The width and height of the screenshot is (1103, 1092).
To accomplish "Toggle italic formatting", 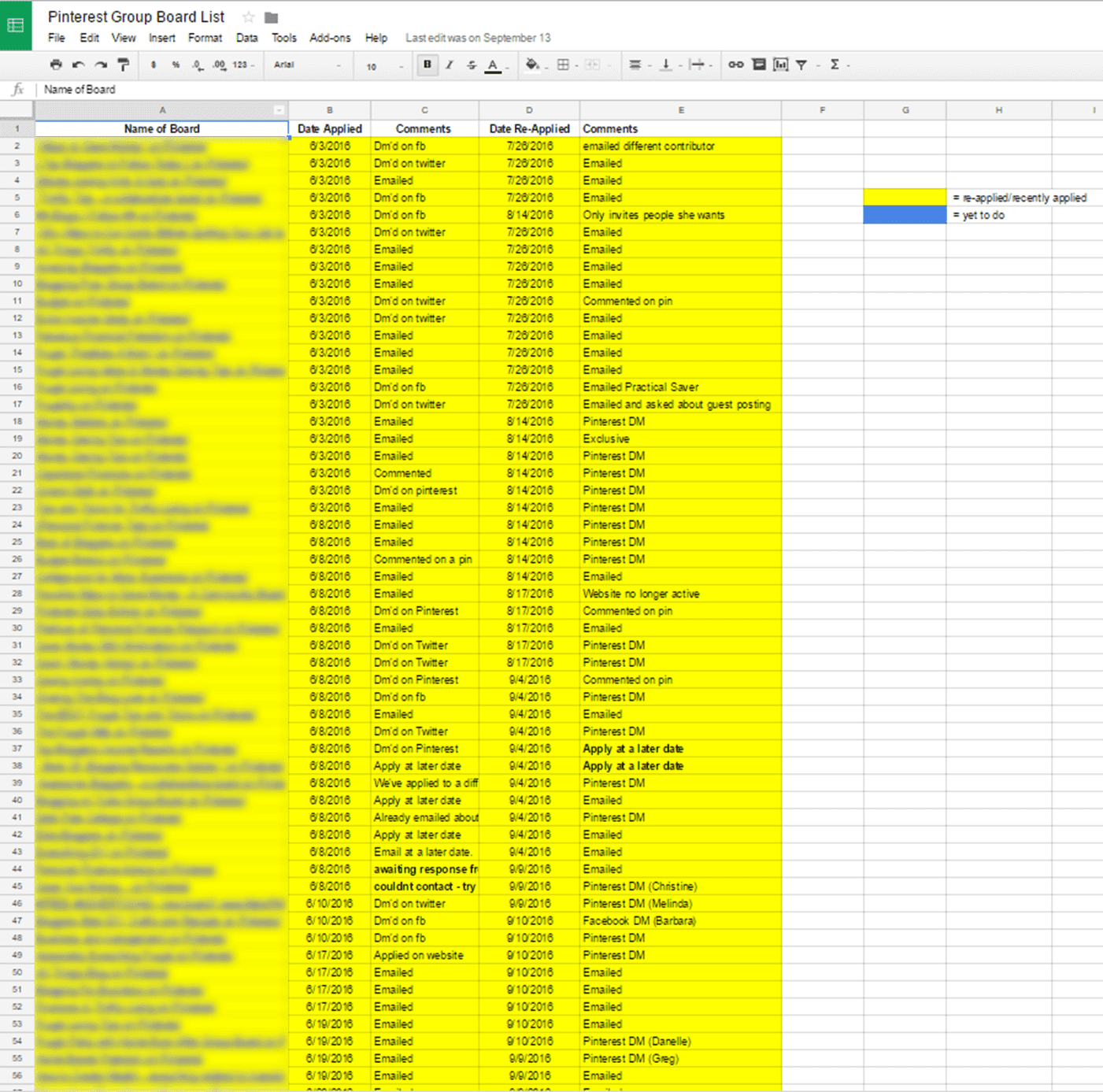I will (449, 65).
